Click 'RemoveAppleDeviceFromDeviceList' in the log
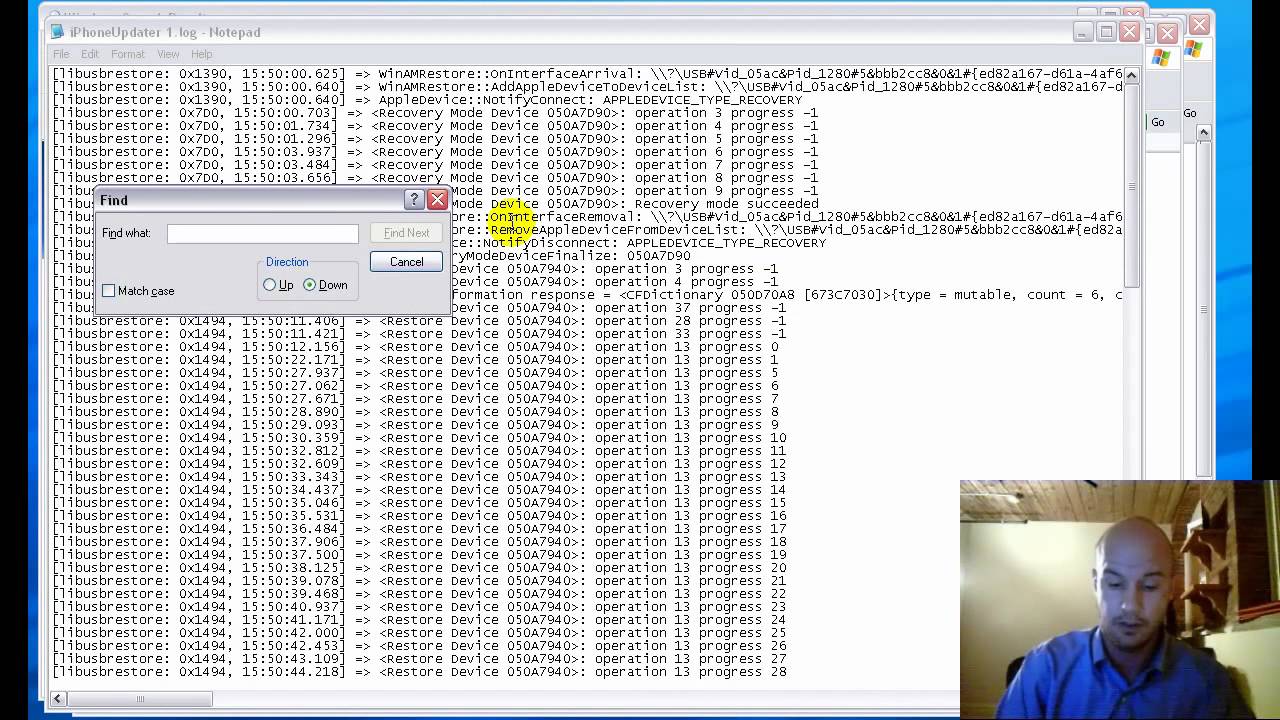This screenshot has width=1280, height=720. point(617,230)
